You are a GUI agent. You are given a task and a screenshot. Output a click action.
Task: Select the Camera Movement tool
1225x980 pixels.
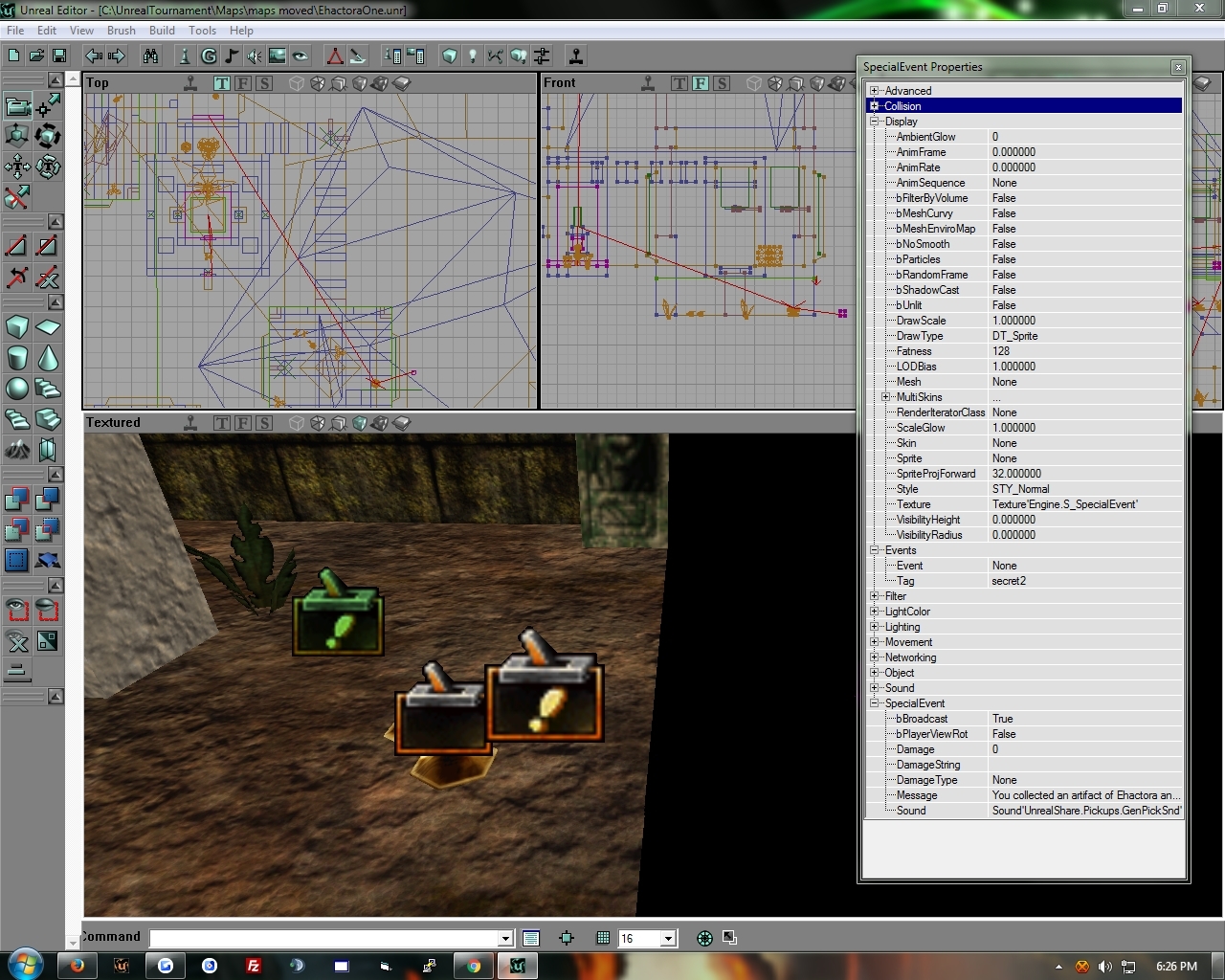(x=17, y=105)
